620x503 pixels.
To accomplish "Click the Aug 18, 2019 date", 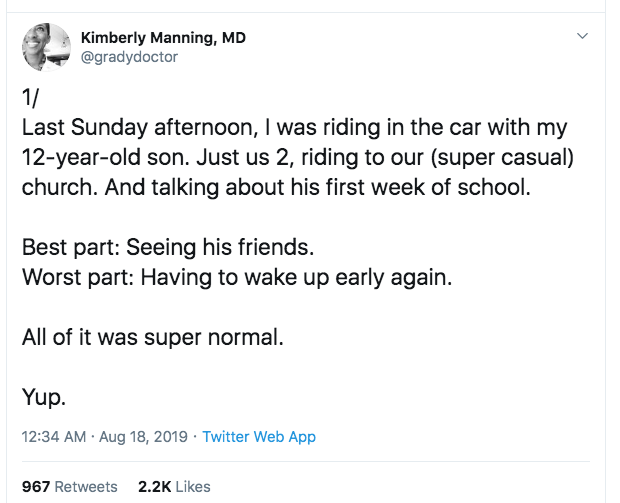I will [143, 437].
